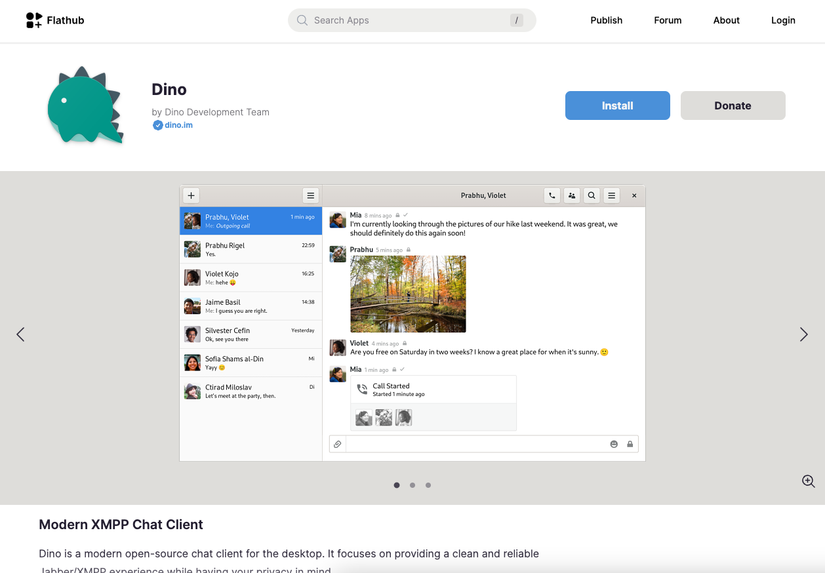Click the encryption lock icon
825x573 pixels.
point(630,444)
